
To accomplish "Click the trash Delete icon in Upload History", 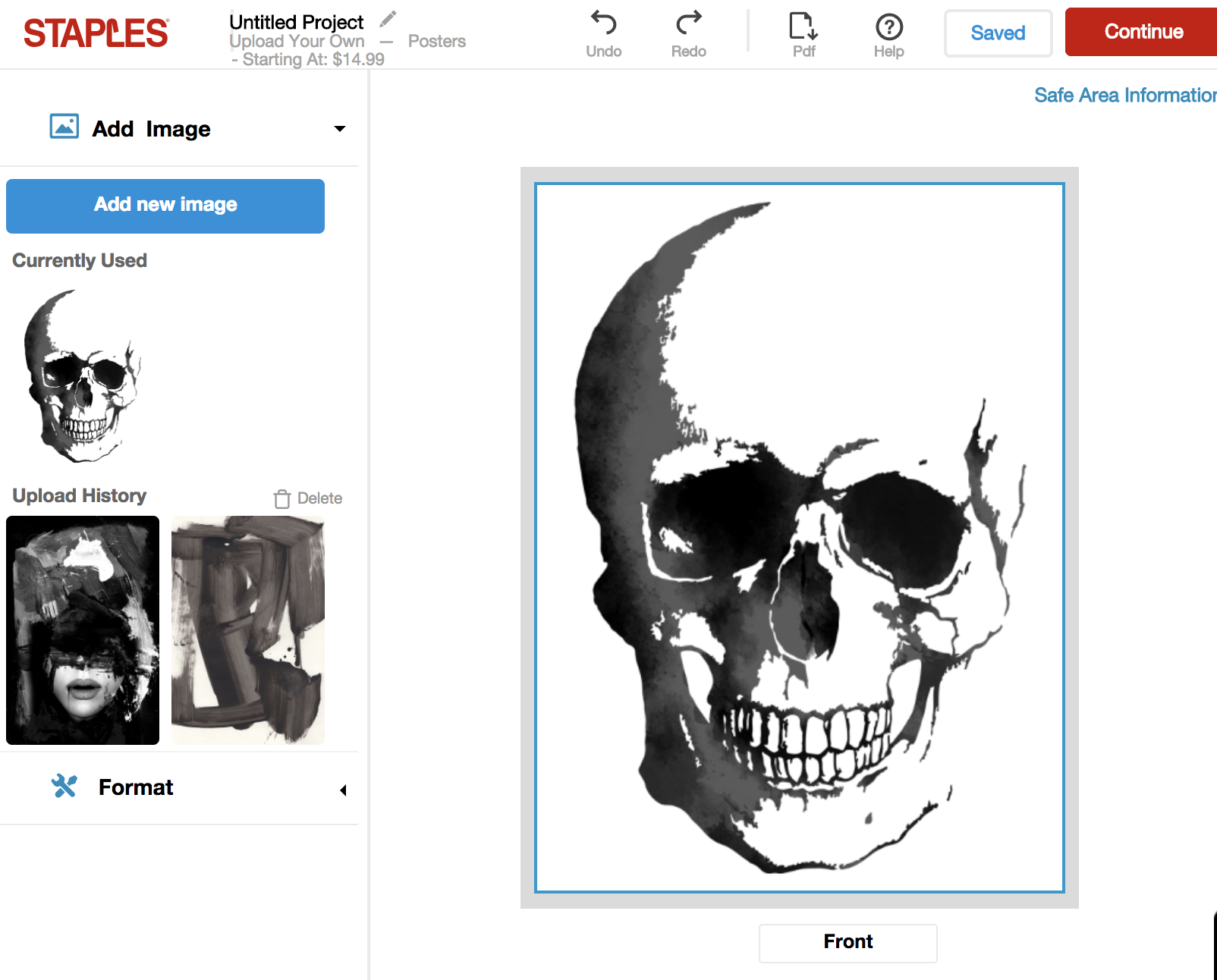I will tap(282, 498).
